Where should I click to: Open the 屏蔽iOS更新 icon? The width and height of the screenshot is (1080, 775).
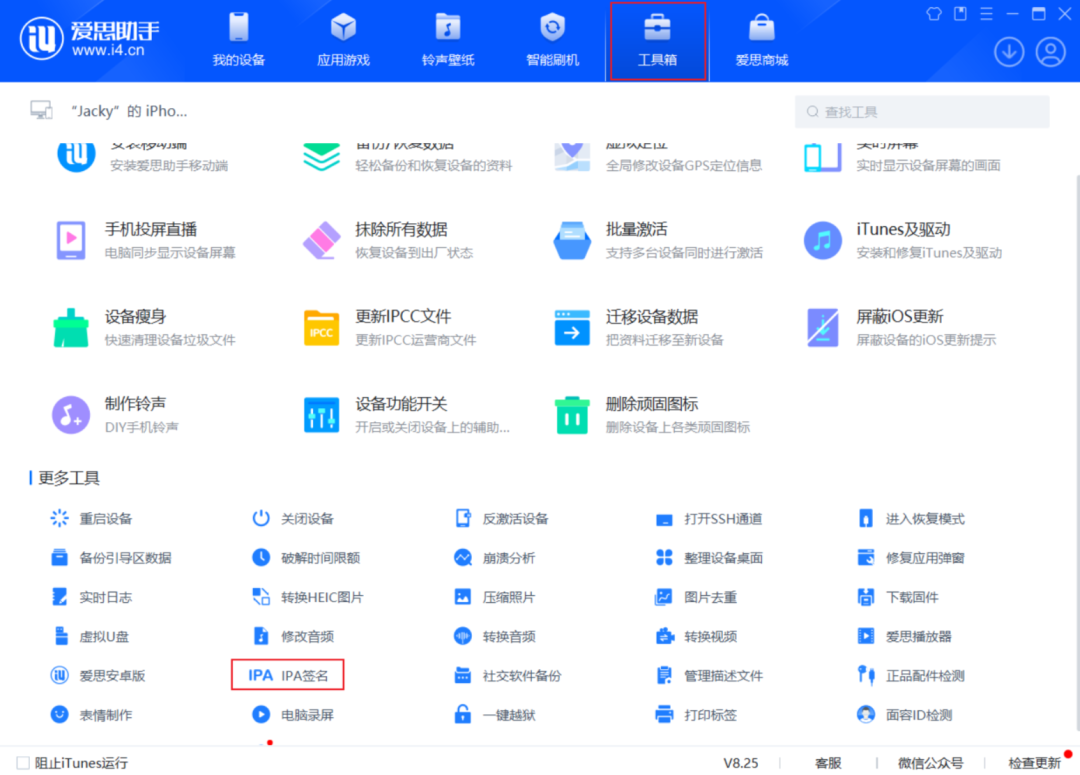(x=822, y=328)
